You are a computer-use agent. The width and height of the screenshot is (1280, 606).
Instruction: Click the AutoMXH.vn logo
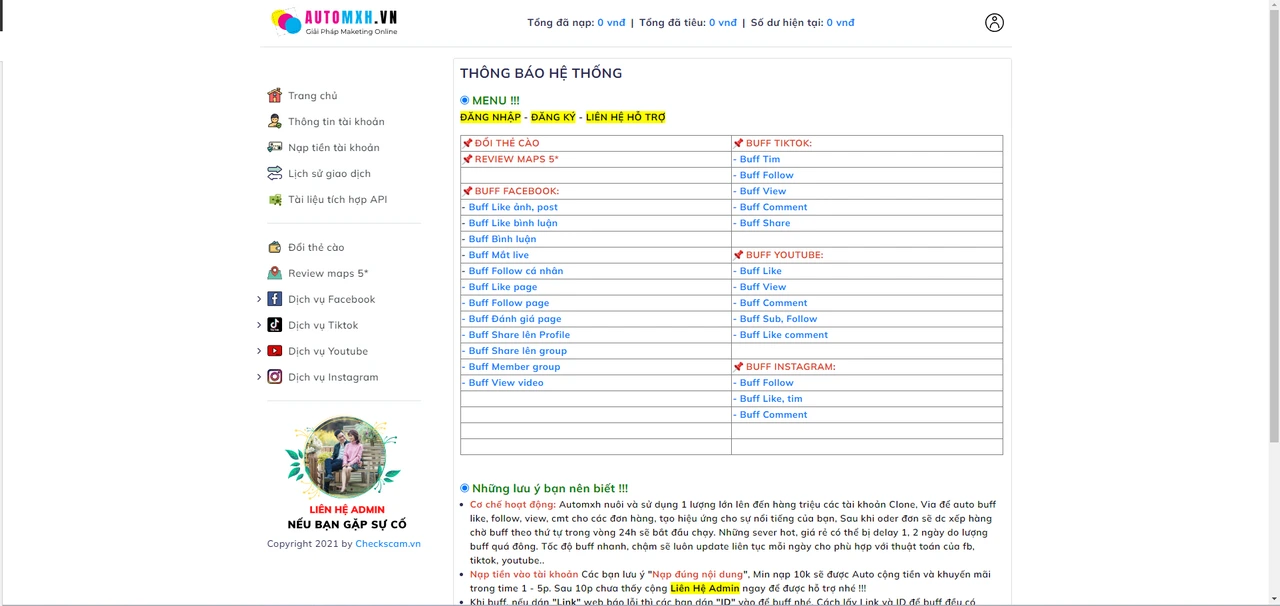334,22
